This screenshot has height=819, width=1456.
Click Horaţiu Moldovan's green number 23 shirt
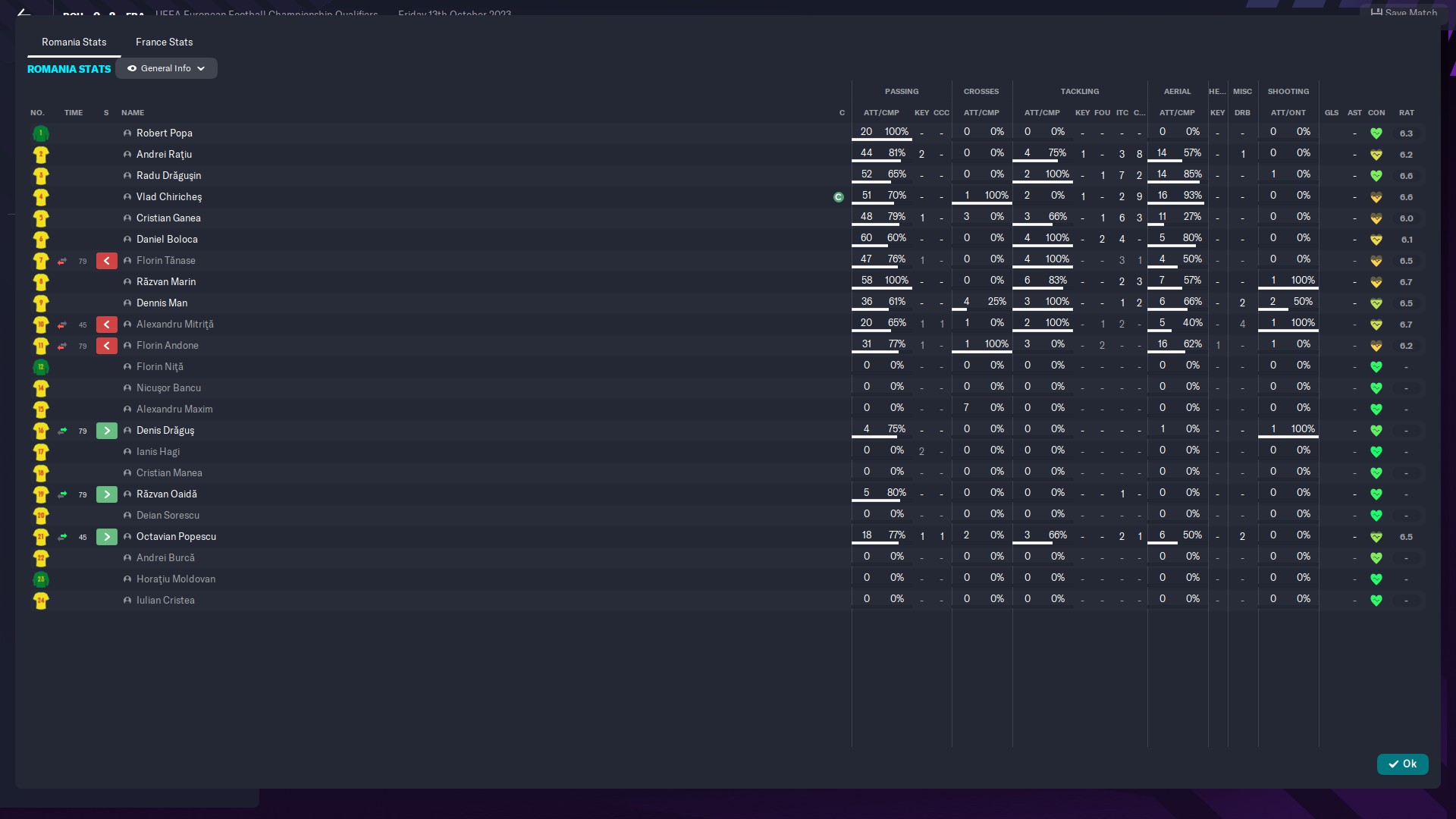41,579
